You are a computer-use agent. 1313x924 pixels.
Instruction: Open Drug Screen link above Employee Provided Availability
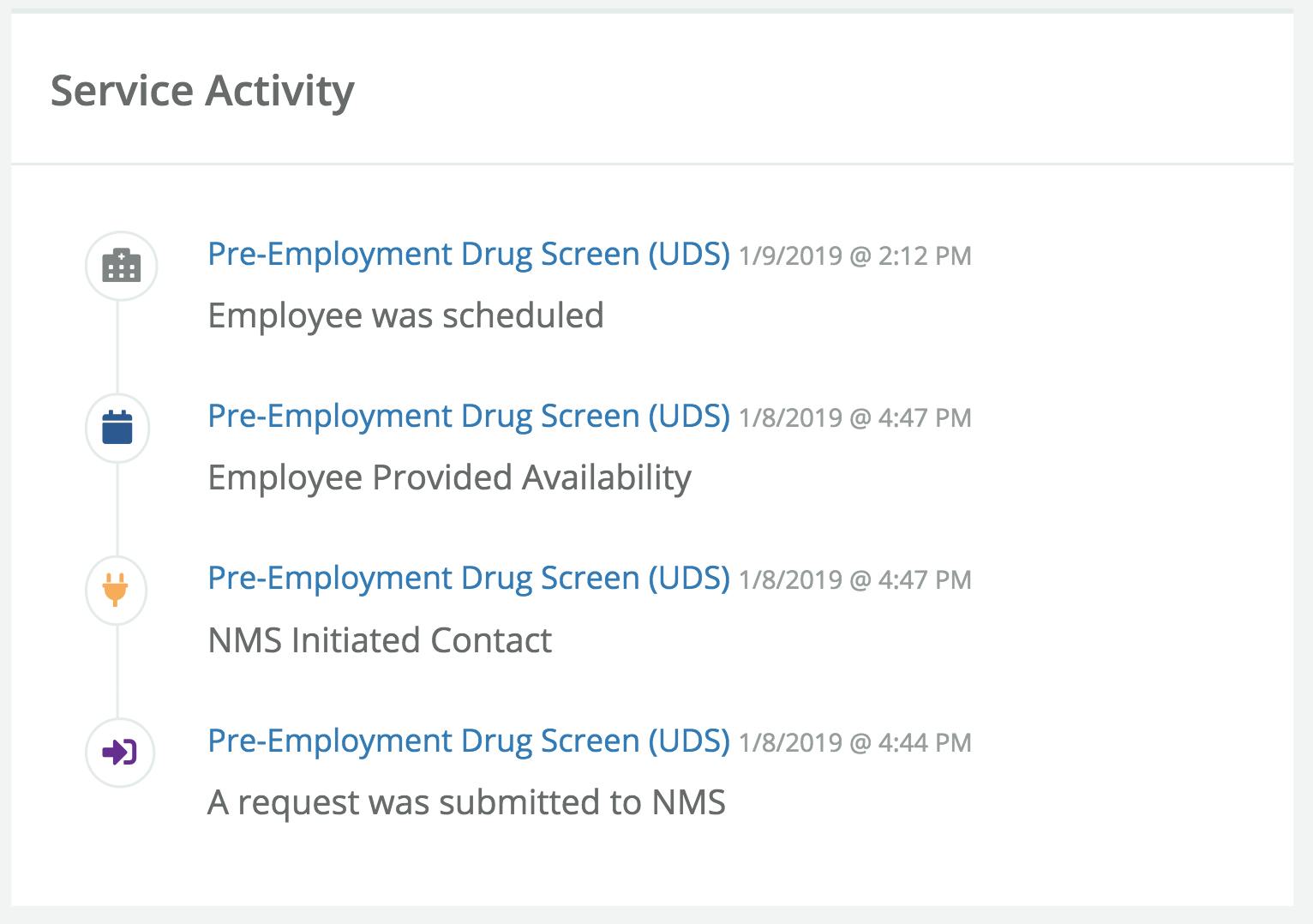[468, 416]
